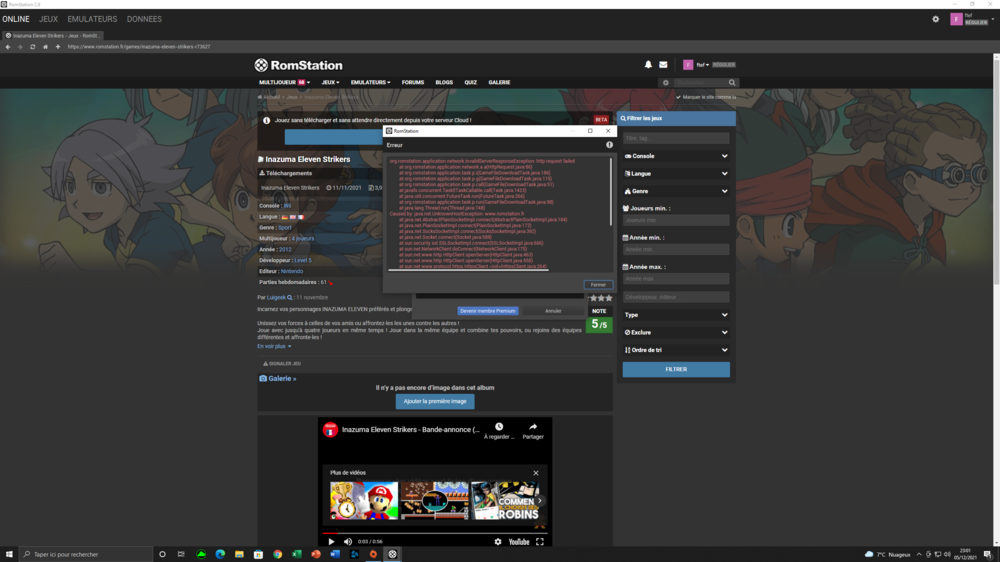Open user account dropdown in site header
The image size is (1000, 562).
tap(702, 64)
